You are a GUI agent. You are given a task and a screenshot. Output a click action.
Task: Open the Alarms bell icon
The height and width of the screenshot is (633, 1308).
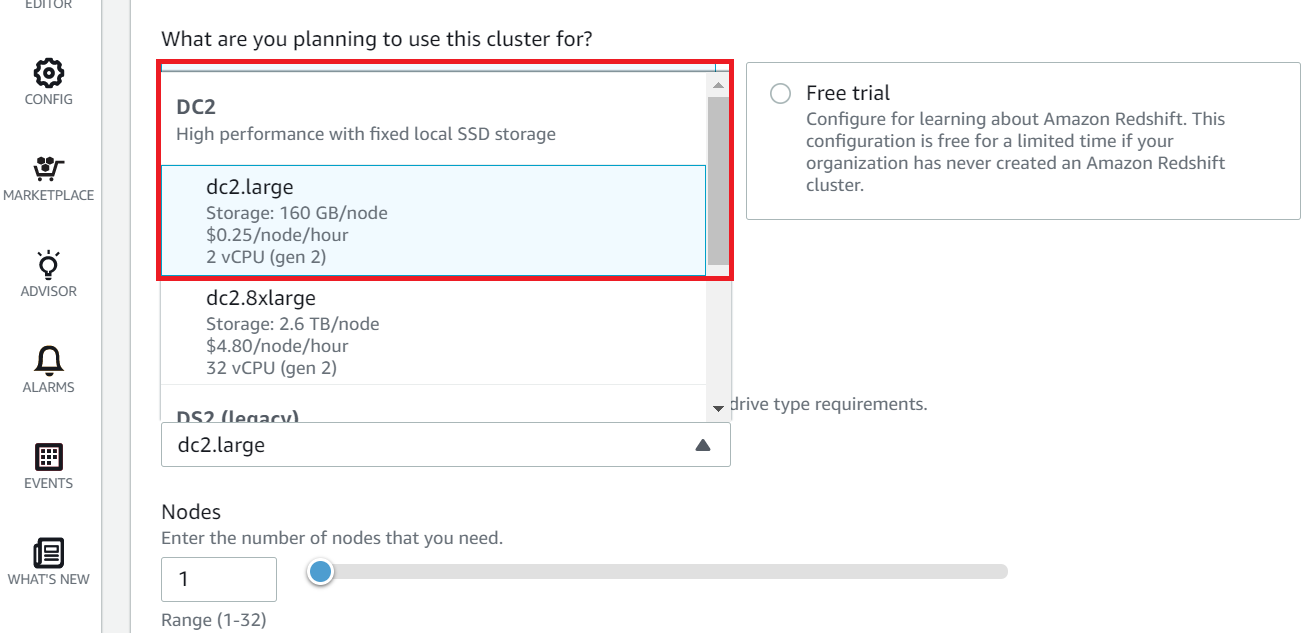click(48, 361)
